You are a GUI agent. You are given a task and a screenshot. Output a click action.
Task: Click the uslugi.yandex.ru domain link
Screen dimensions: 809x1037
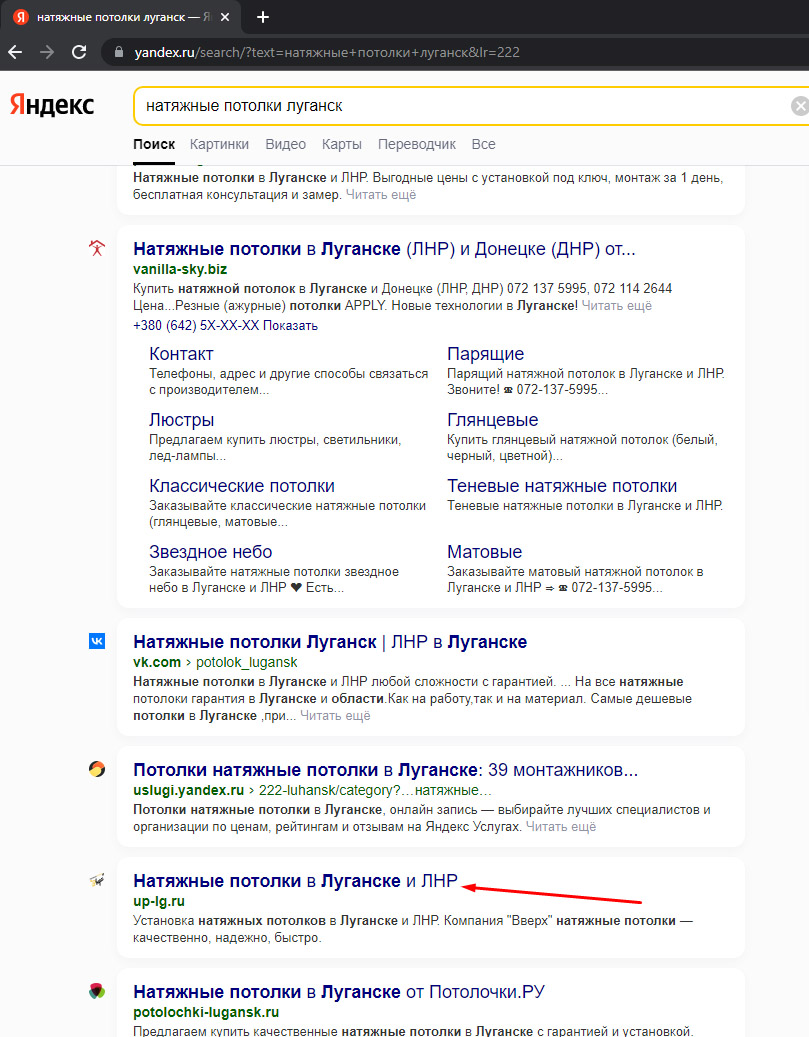coord(189,790)
